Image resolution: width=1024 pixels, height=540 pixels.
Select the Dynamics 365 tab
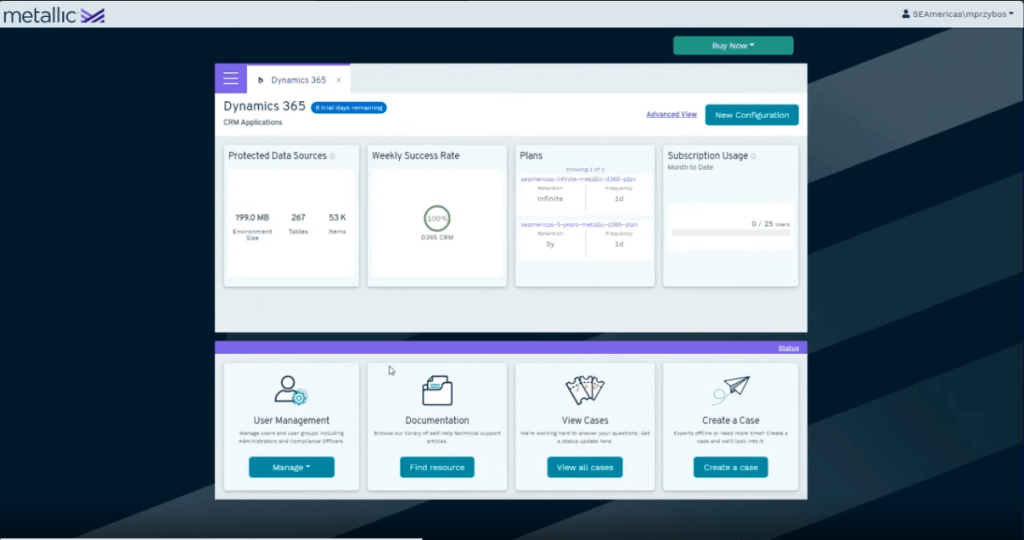[x=298, y=80]
